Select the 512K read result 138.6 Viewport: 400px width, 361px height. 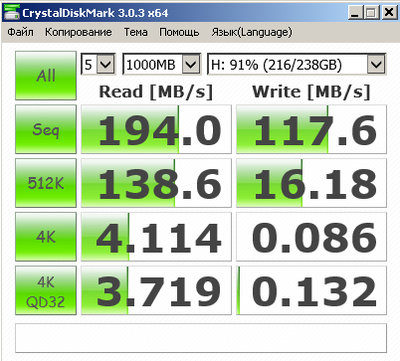tap(156, 183)
